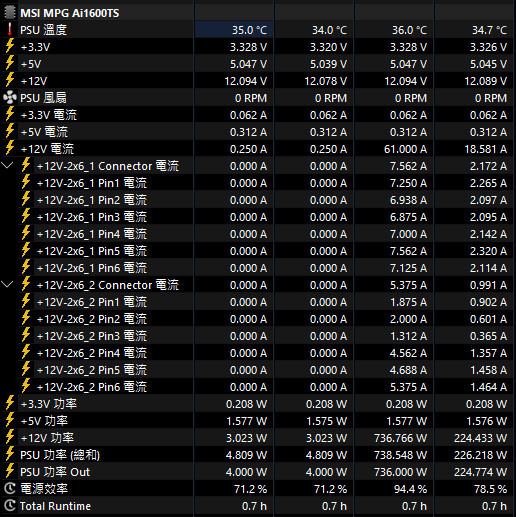Select the +12V-2x6_2 Pin1 電流 row label
This screenshot has height=517, width=516.
tap(92, 302)
